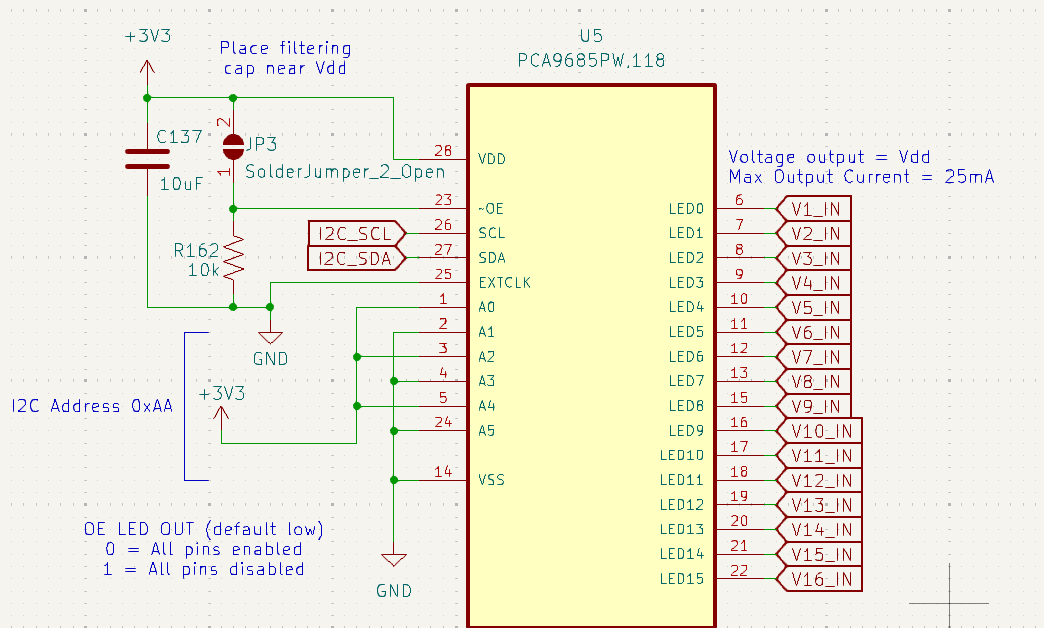Image resolution: width=1044 pixels, height=628 pixels.
Task: Select the V16_IN output label
Action: tap(818, 578)
